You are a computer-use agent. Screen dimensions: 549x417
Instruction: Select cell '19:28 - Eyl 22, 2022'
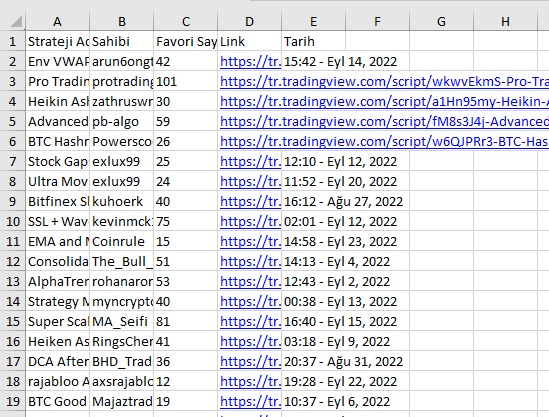340,382
